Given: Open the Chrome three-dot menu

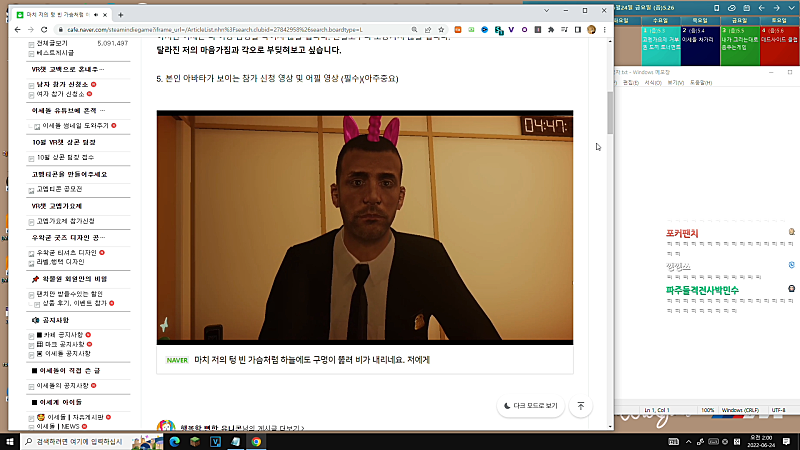Looking at the screenshot, I should (605, 30).
